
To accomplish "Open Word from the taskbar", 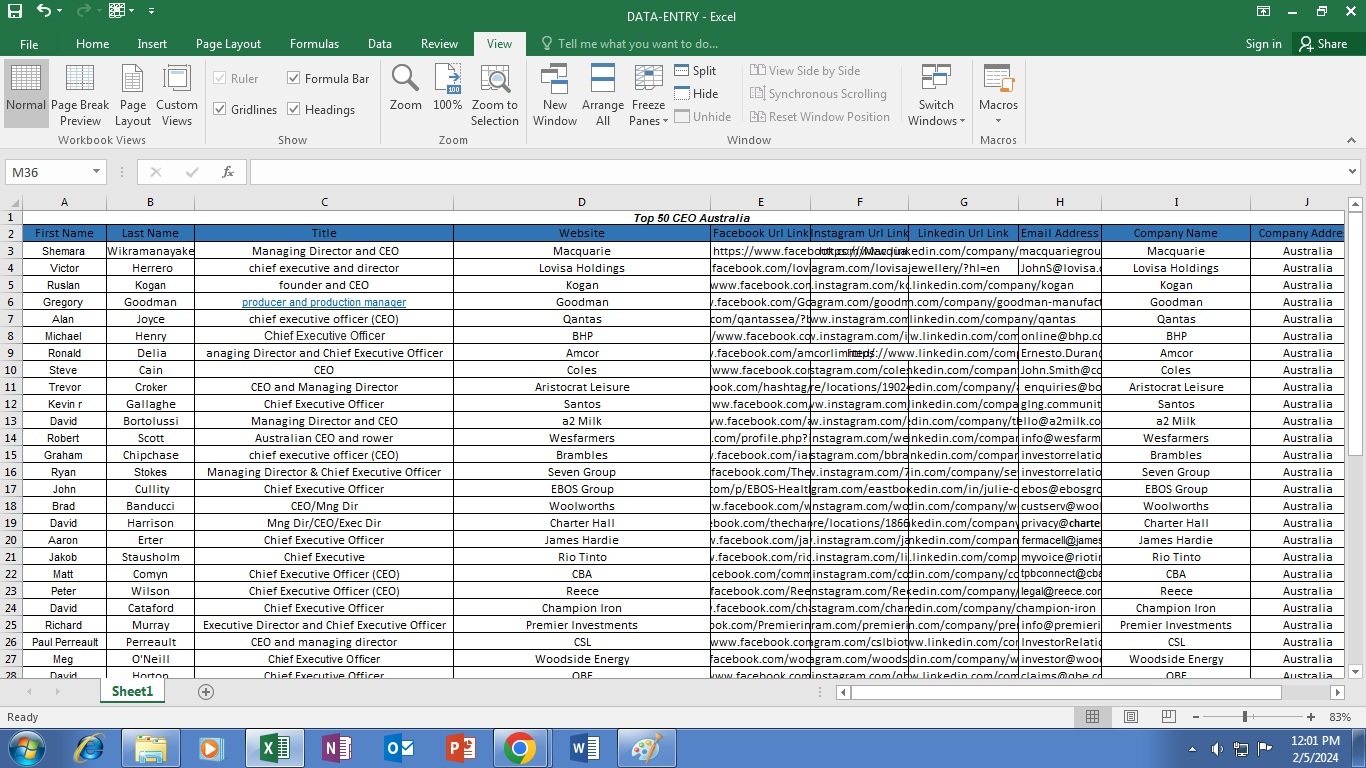I will [x=583, y=748].
